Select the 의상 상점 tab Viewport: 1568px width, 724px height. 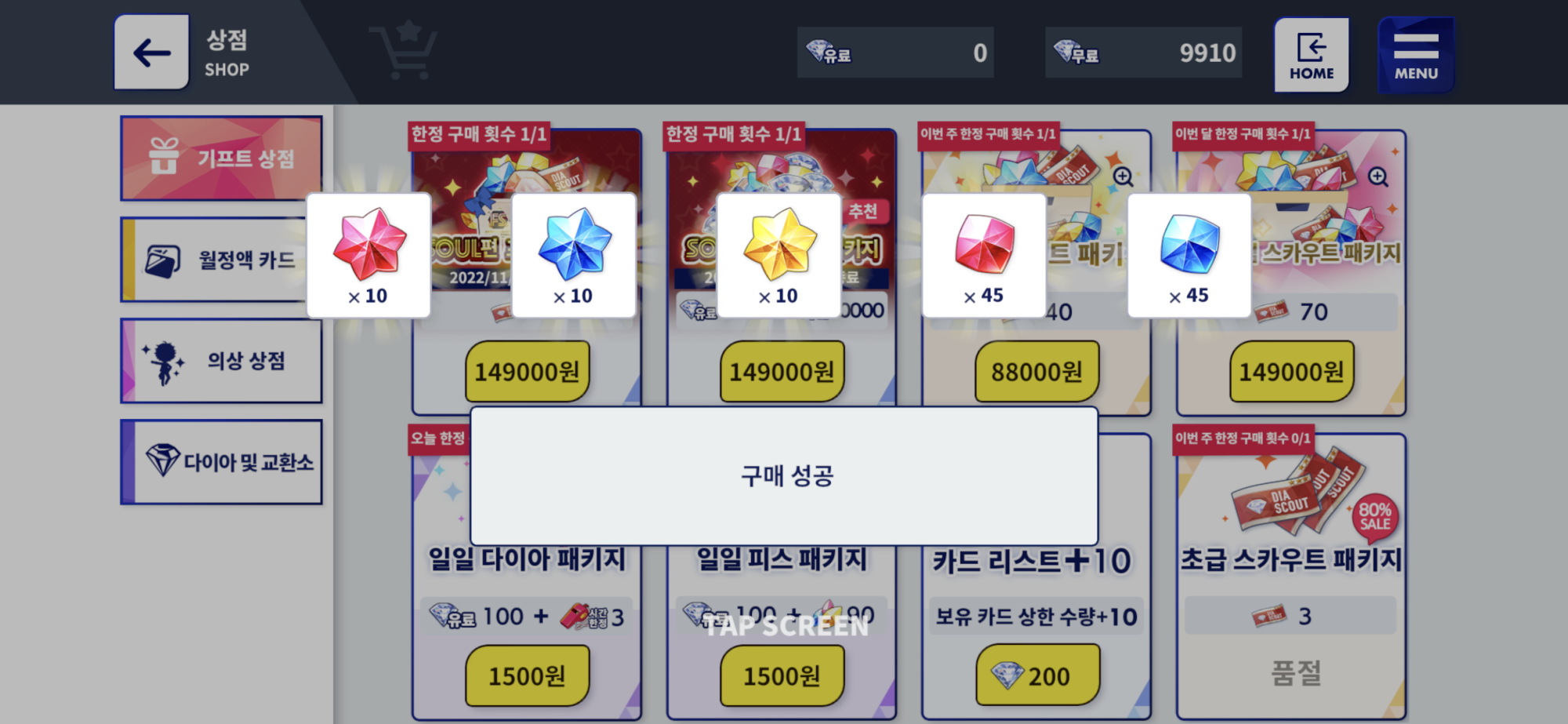pyautogui.click(x=221, y=361)
